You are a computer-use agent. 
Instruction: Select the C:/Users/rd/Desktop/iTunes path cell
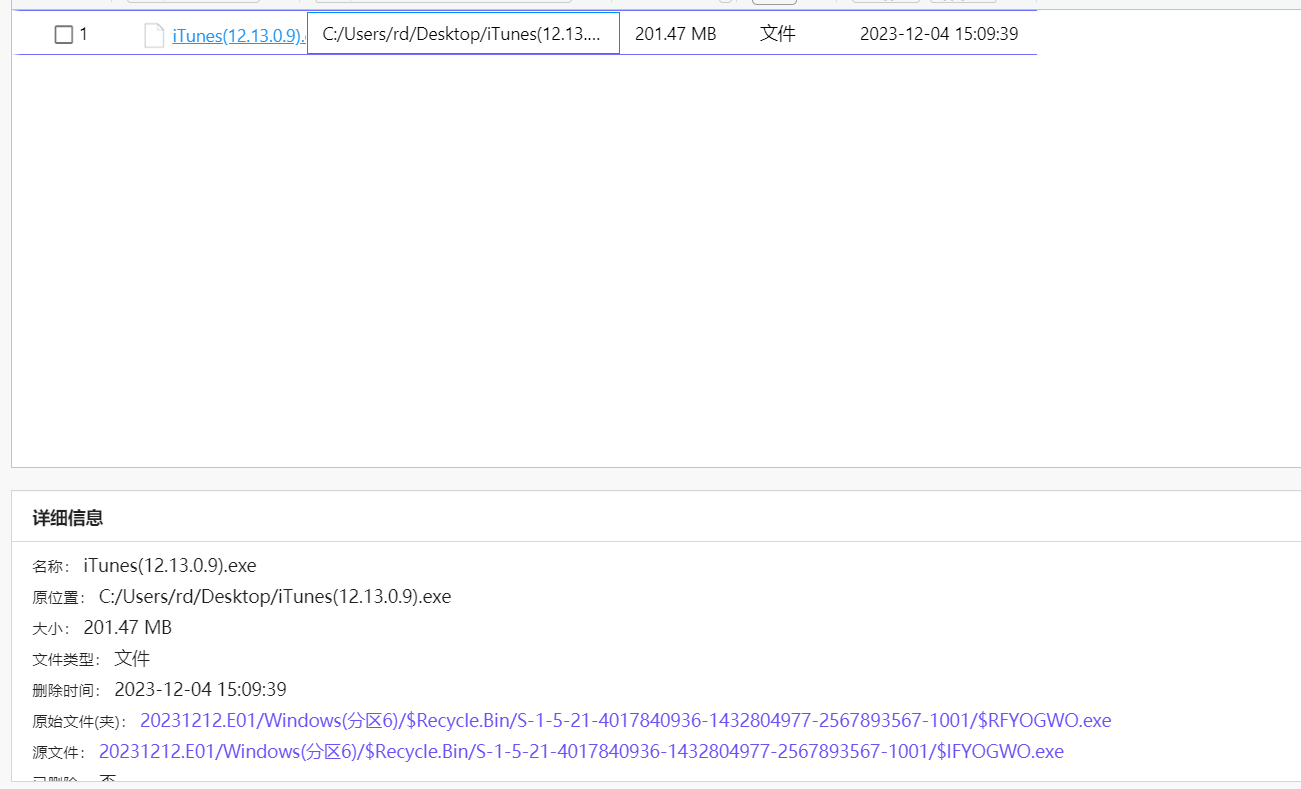(463, 34)
